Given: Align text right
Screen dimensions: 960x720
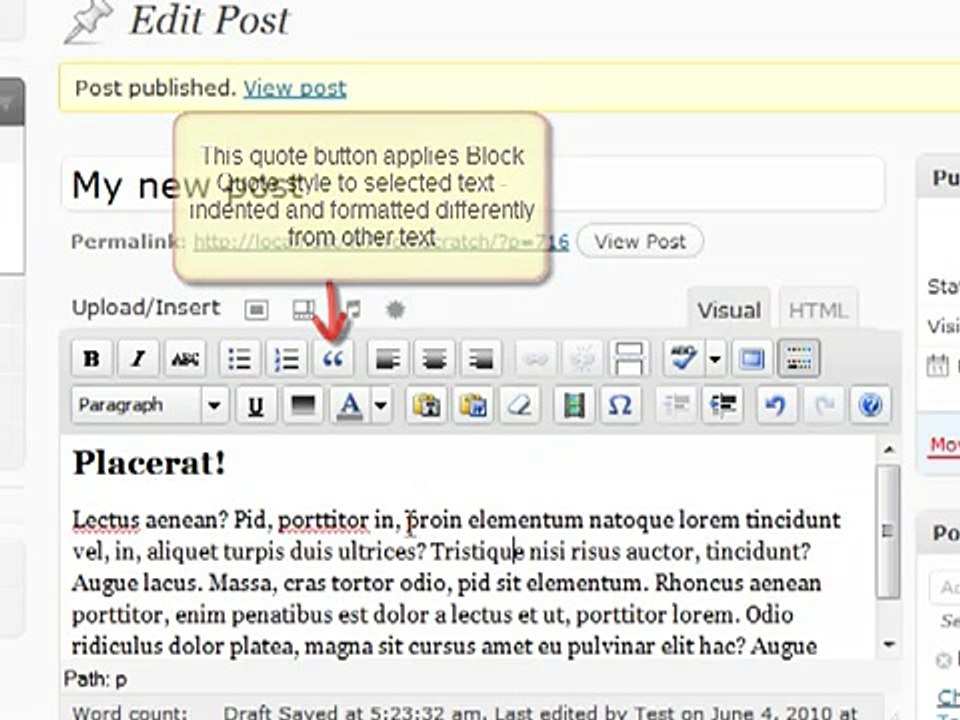Looking at the screenshot, I should 481,358.
